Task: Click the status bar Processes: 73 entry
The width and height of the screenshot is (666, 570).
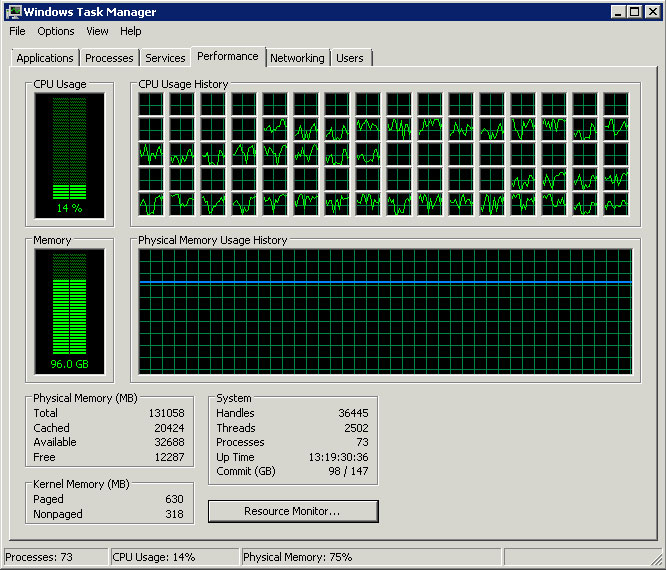Action: (56, 557)
